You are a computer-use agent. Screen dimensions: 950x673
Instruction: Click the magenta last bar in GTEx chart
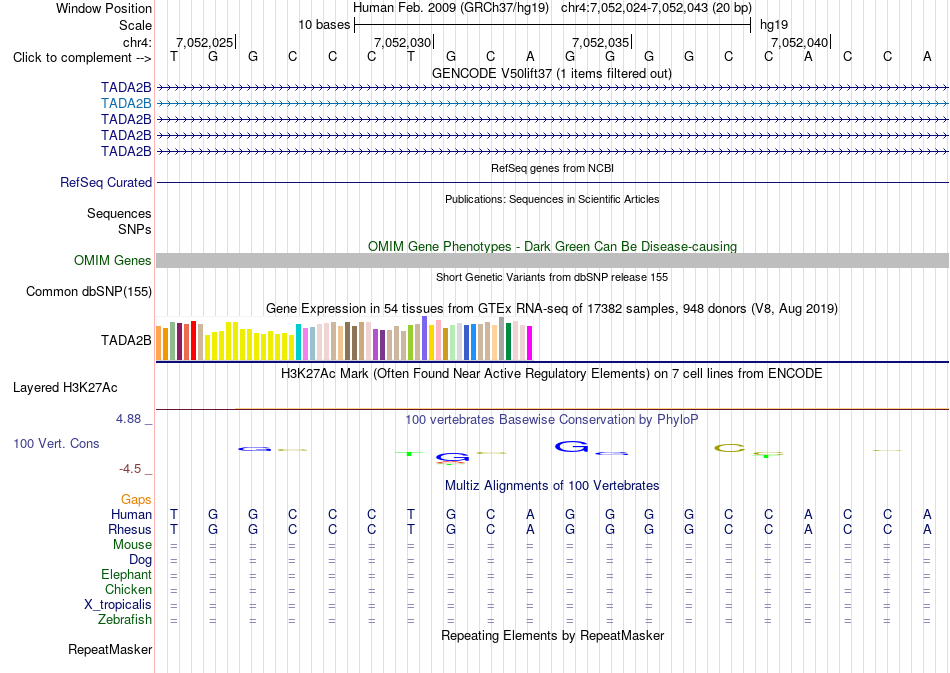tap(530, 343)
